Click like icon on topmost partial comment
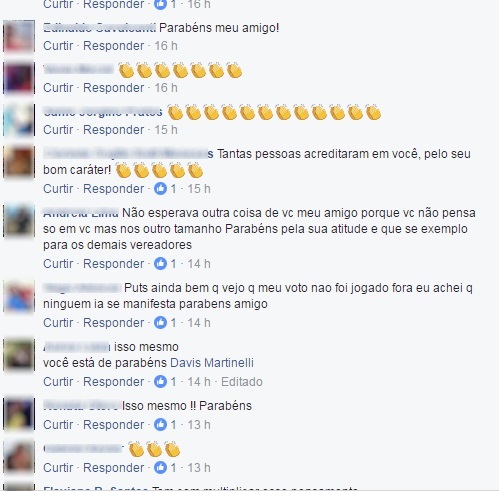Screen dimensions: 499x491 click(160, 4)
